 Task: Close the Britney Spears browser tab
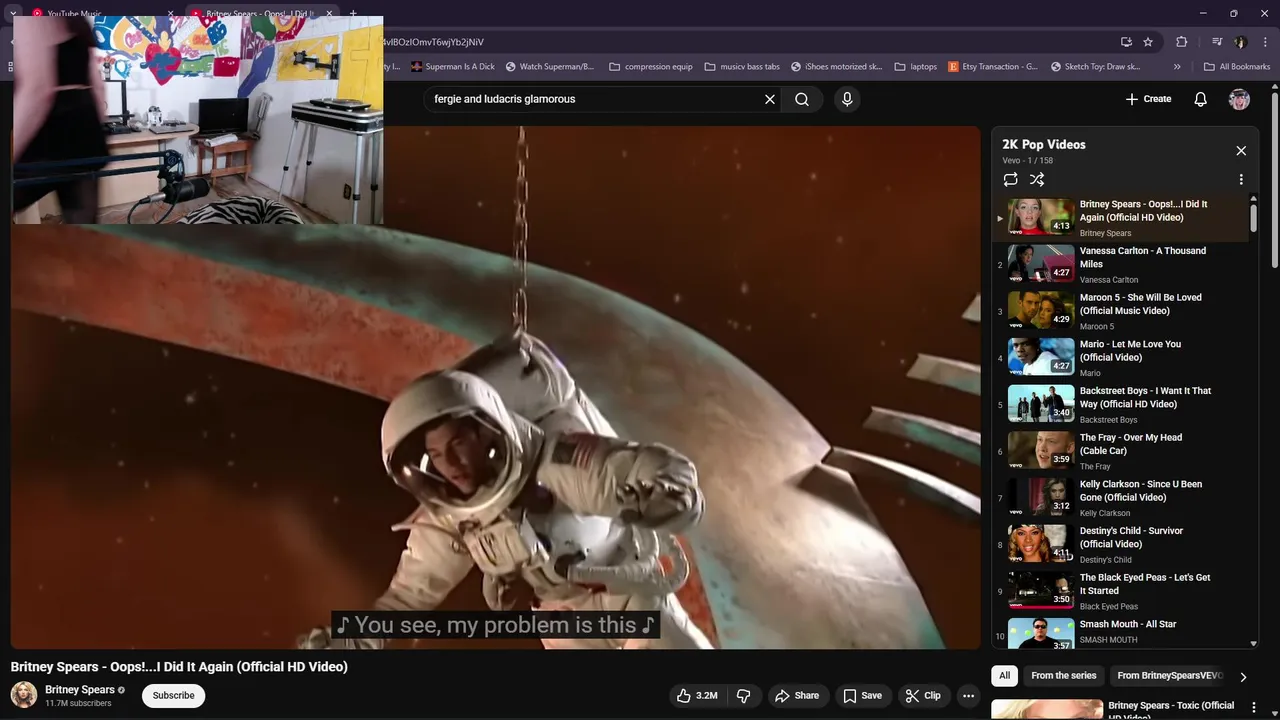click(329, 14)
